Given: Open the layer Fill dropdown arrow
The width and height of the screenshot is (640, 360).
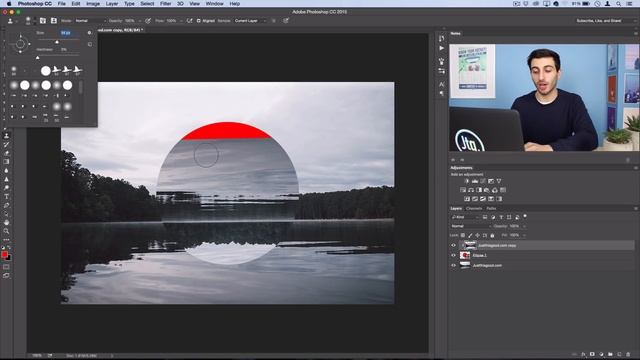Looking at the screenshot, I should coord(524,235).
